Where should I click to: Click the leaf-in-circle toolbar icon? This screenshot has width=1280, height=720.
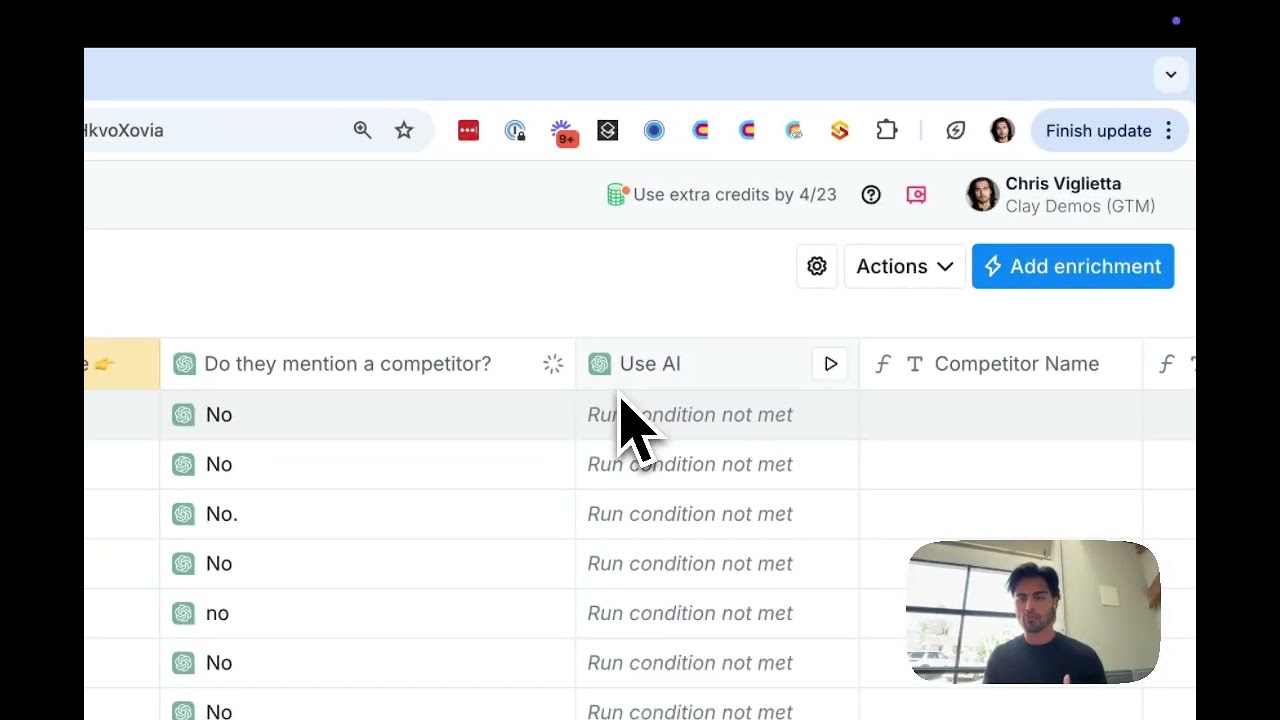coord(956,130)
